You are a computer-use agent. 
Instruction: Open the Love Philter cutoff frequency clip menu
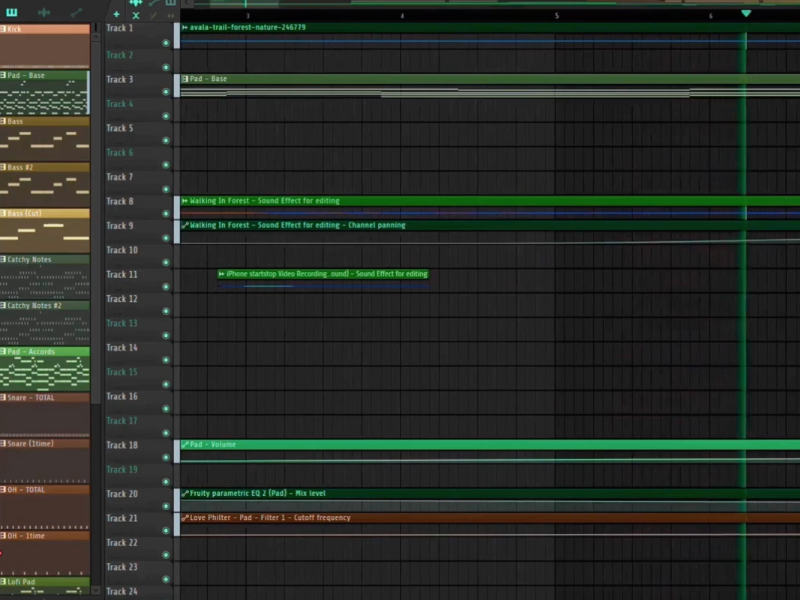pos(185,518)
